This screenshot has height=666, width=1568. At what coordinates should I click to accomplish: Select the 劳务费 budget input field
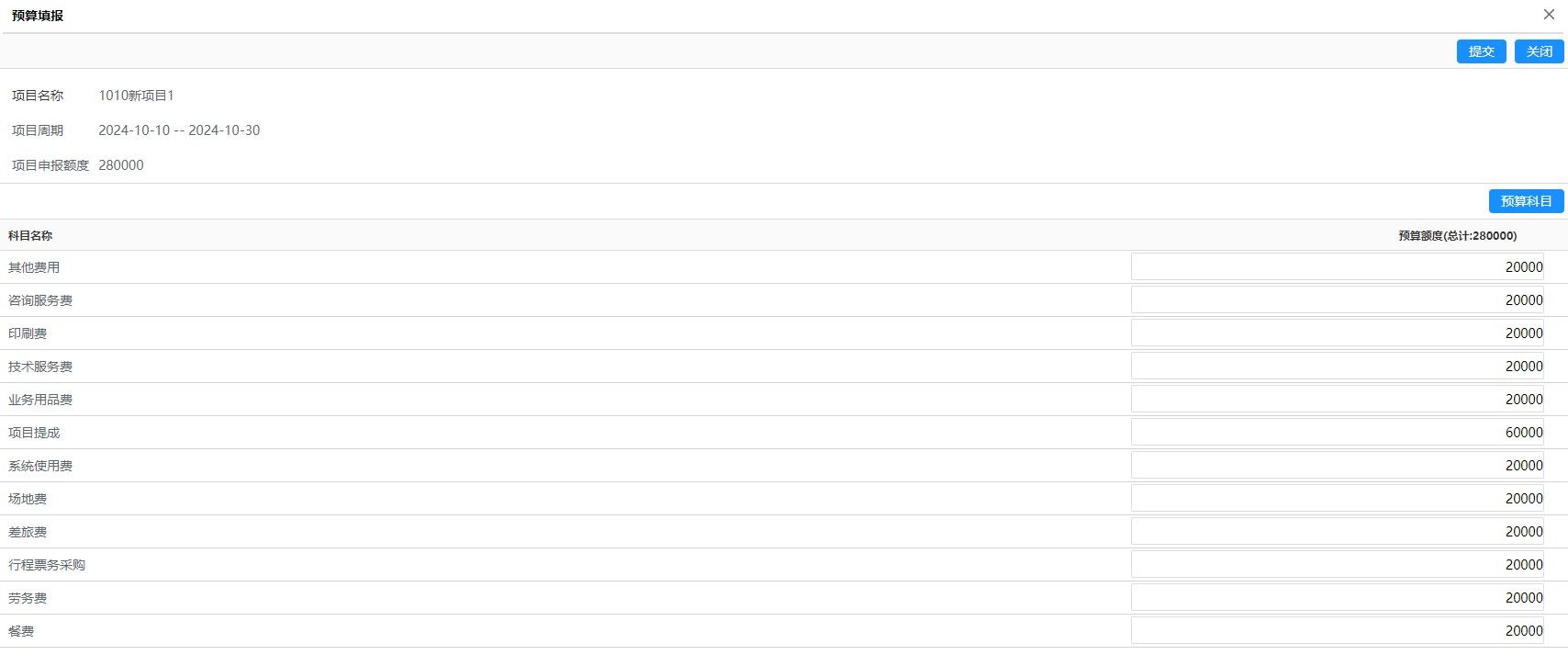click(x=1337, y=598)
